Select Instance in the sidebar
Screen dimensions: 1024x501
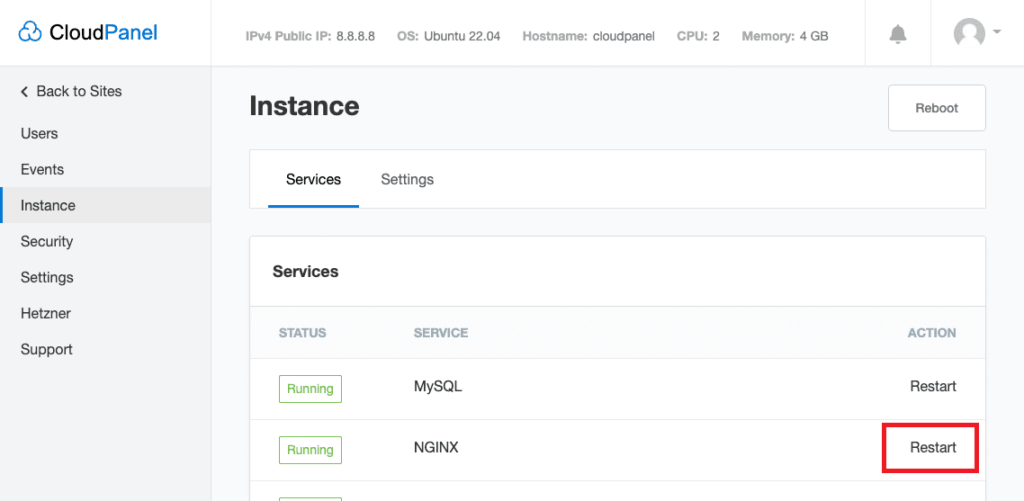pos(48,205)
